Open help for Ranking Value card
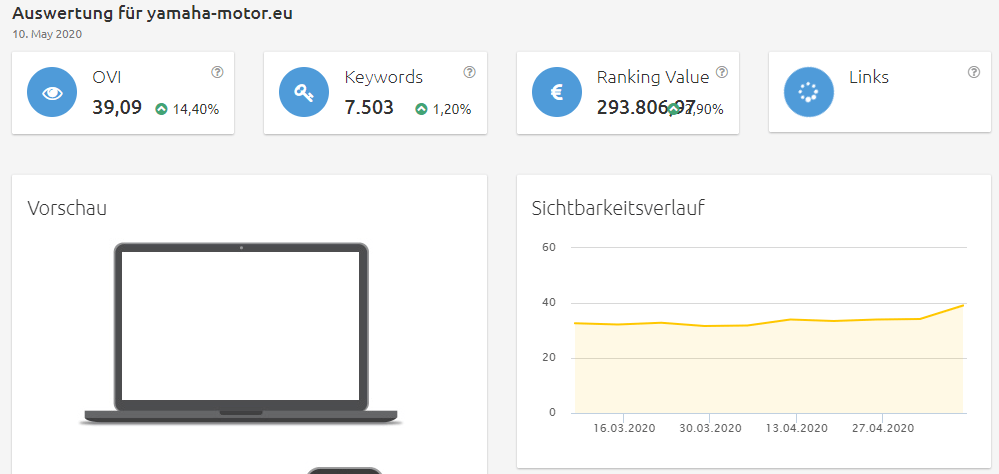Image resolution: width=999 pixels, height=474 pixels. click(722, 72)
